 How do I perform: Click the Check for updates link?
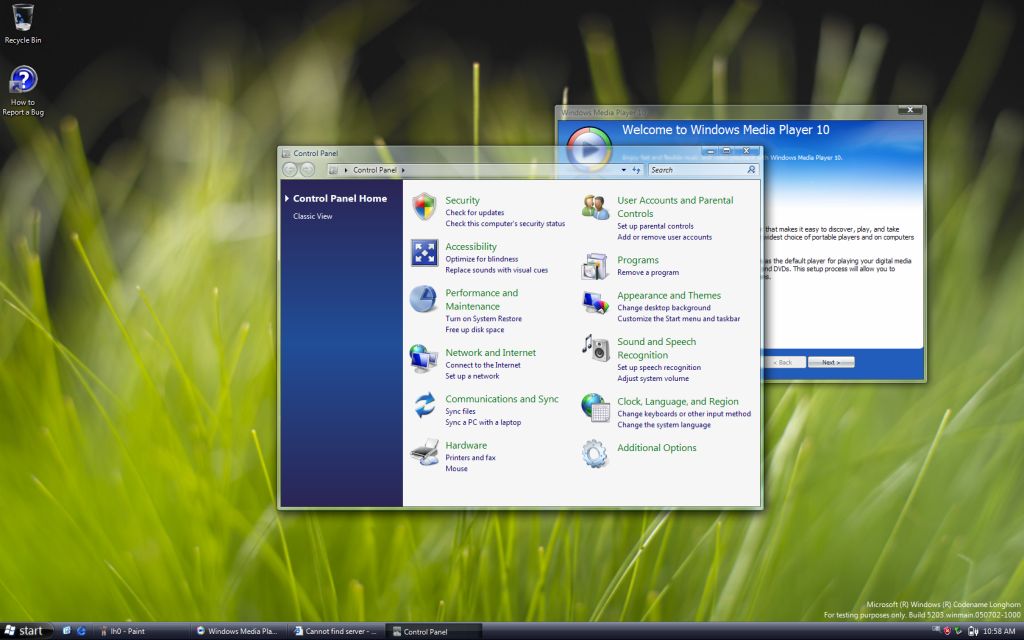point(474,213)
